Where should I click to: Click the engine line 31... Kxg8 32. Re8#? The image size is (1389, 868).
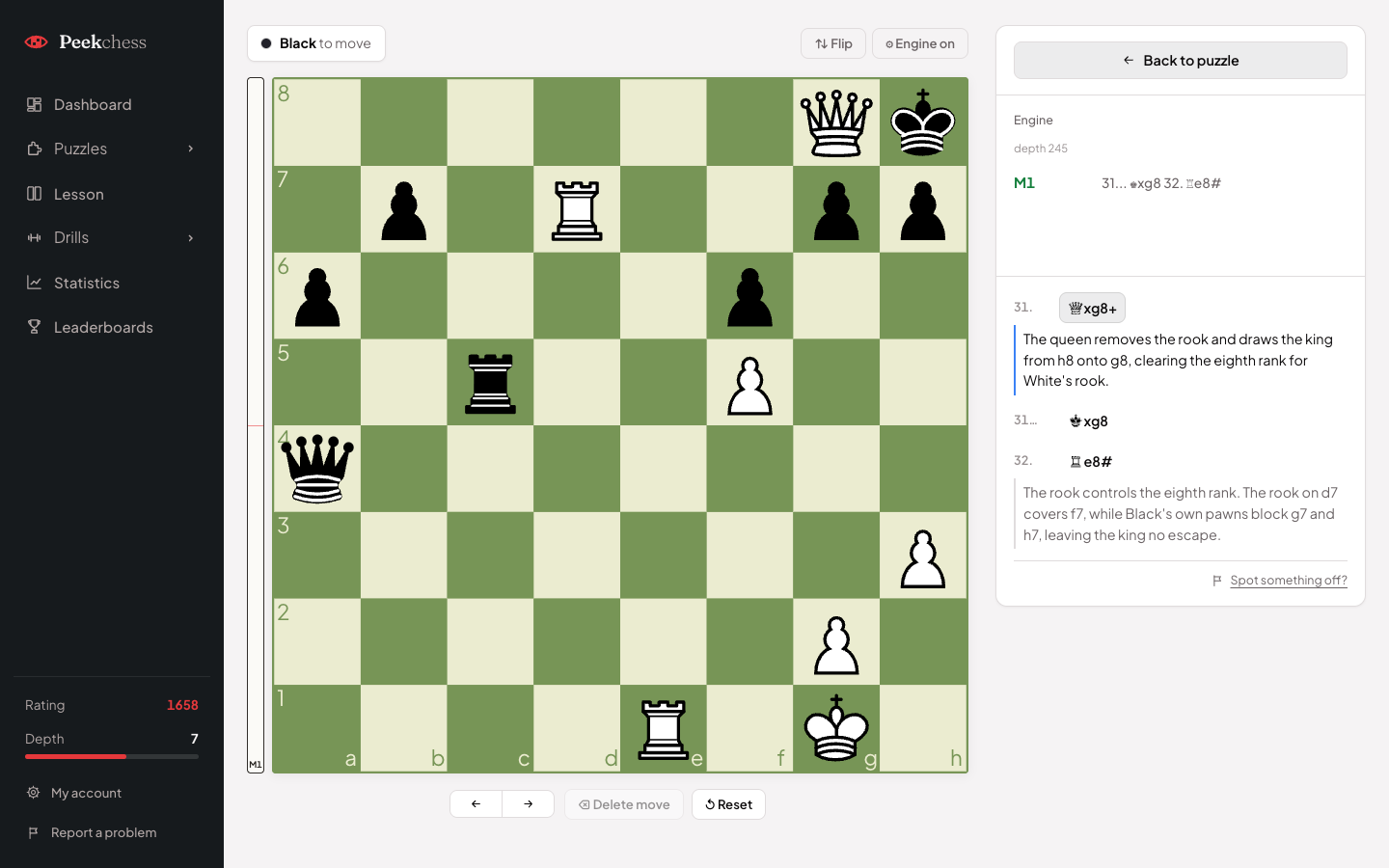coord(1160,183)
